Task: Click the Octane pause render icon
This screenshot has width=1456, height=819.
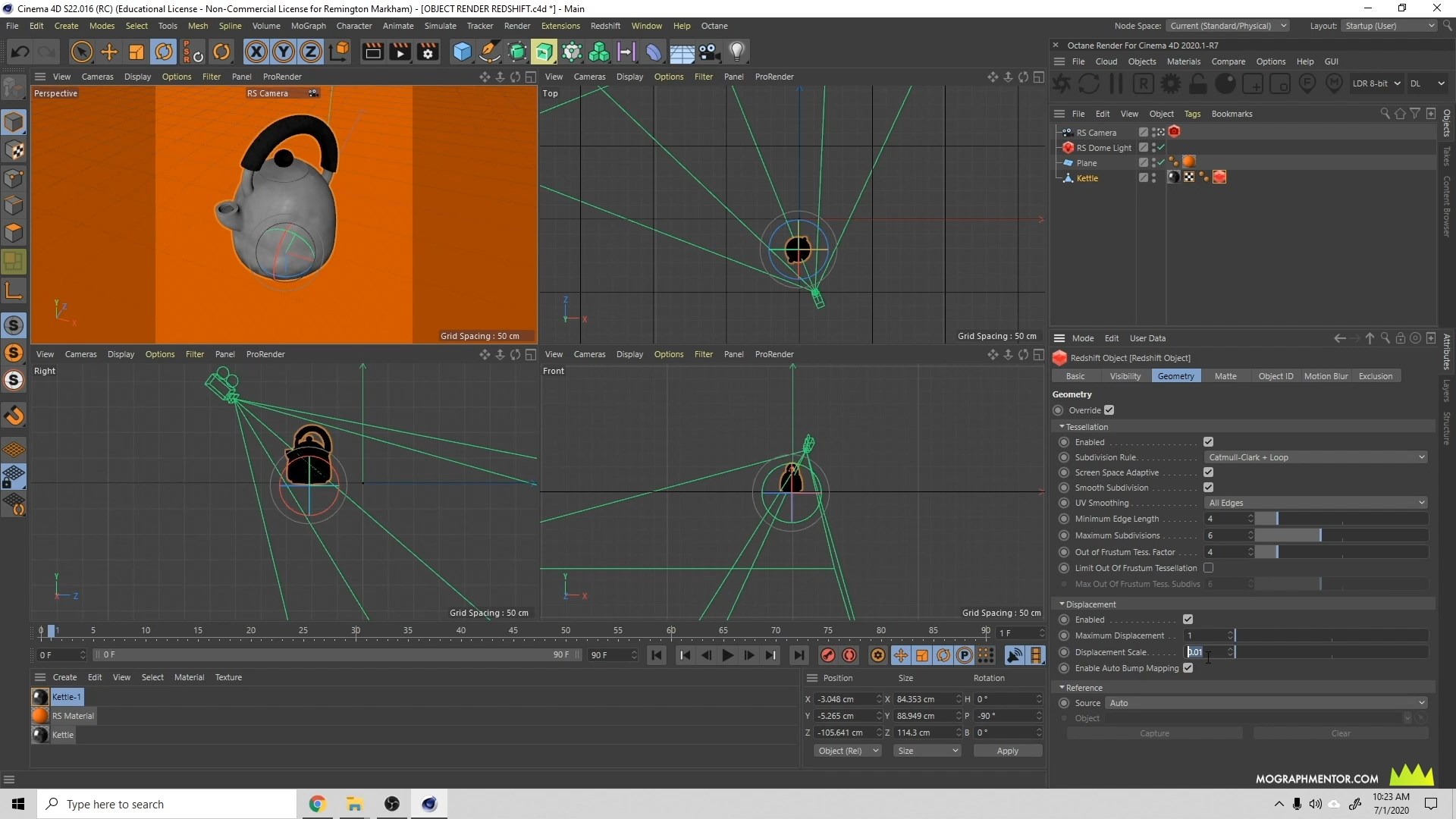Action: coord(1116,83)
